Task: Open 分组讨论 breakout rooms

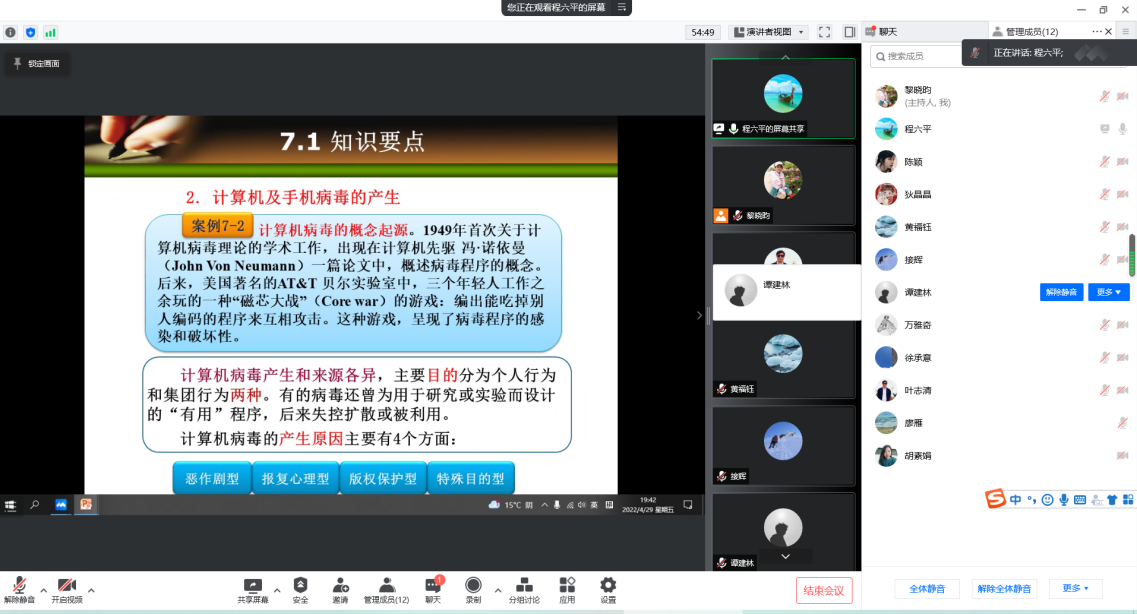Action: pos(523,590)
